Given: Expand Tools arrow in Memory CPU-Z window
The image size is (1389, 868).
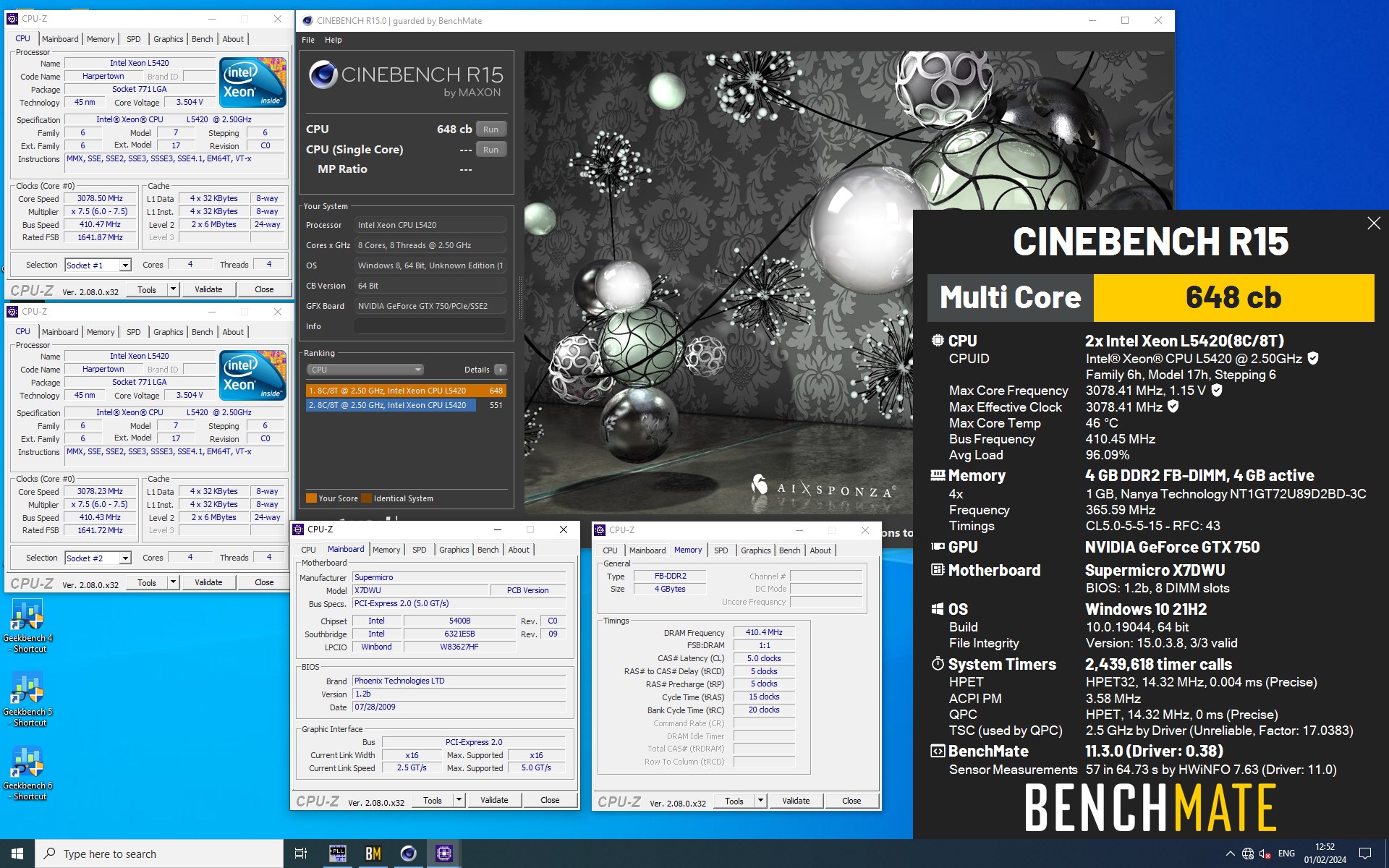Looking at the screenshot, I should tap(760, 801).
